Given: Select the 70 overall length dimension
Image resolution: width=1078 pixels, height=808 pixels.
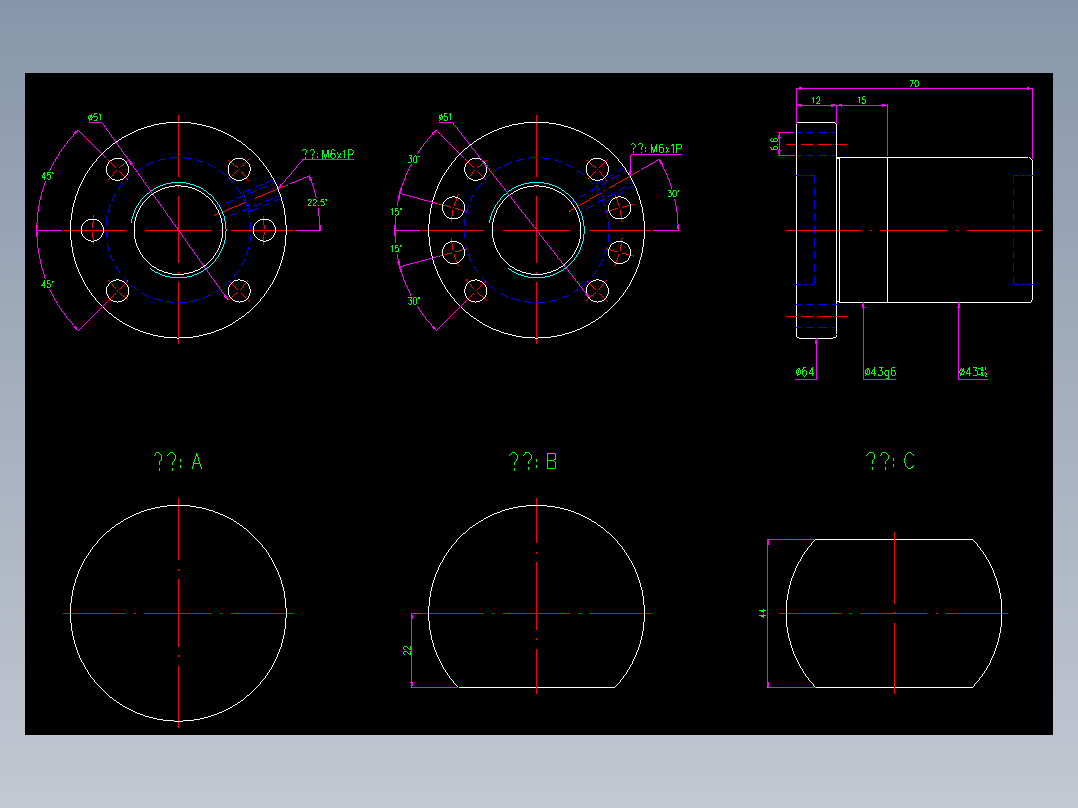Looking at the screenshot, I should click(x=914, y=82).
